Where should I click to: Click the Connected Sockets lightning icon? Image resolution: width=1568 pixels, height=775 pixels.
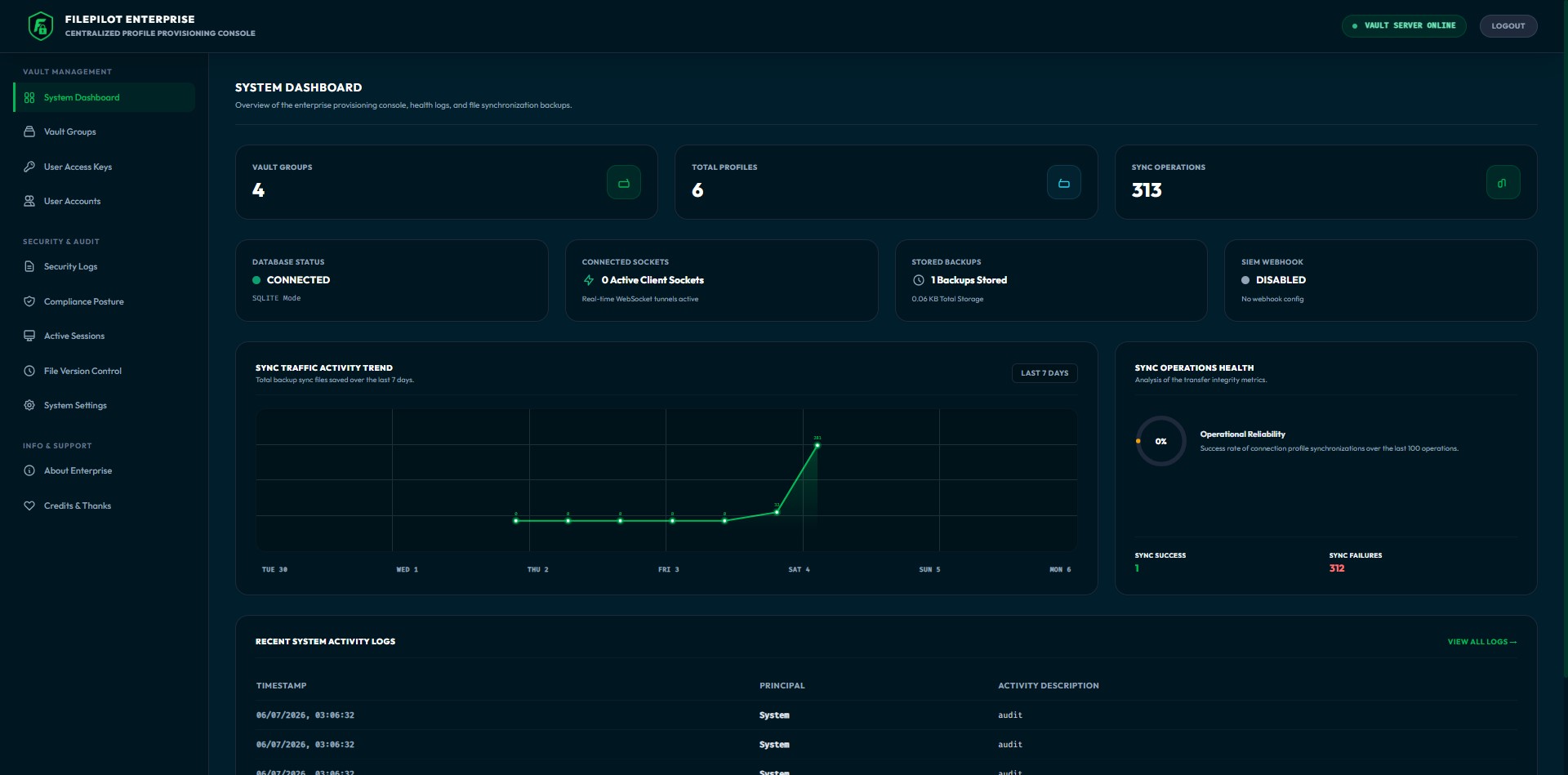point(589,280)
